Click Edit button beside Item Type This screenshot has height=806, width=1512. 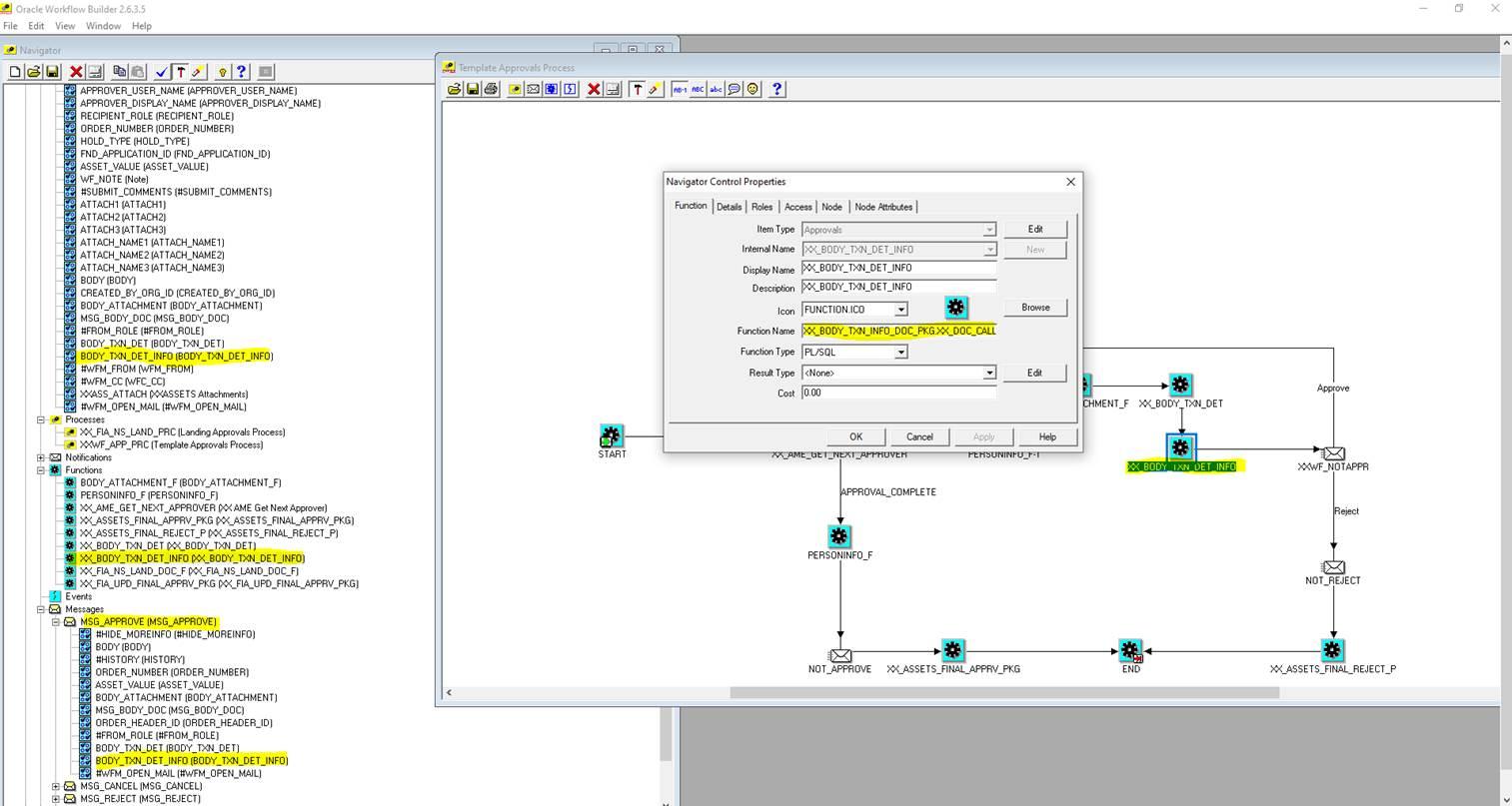(x=1035, y=229)
